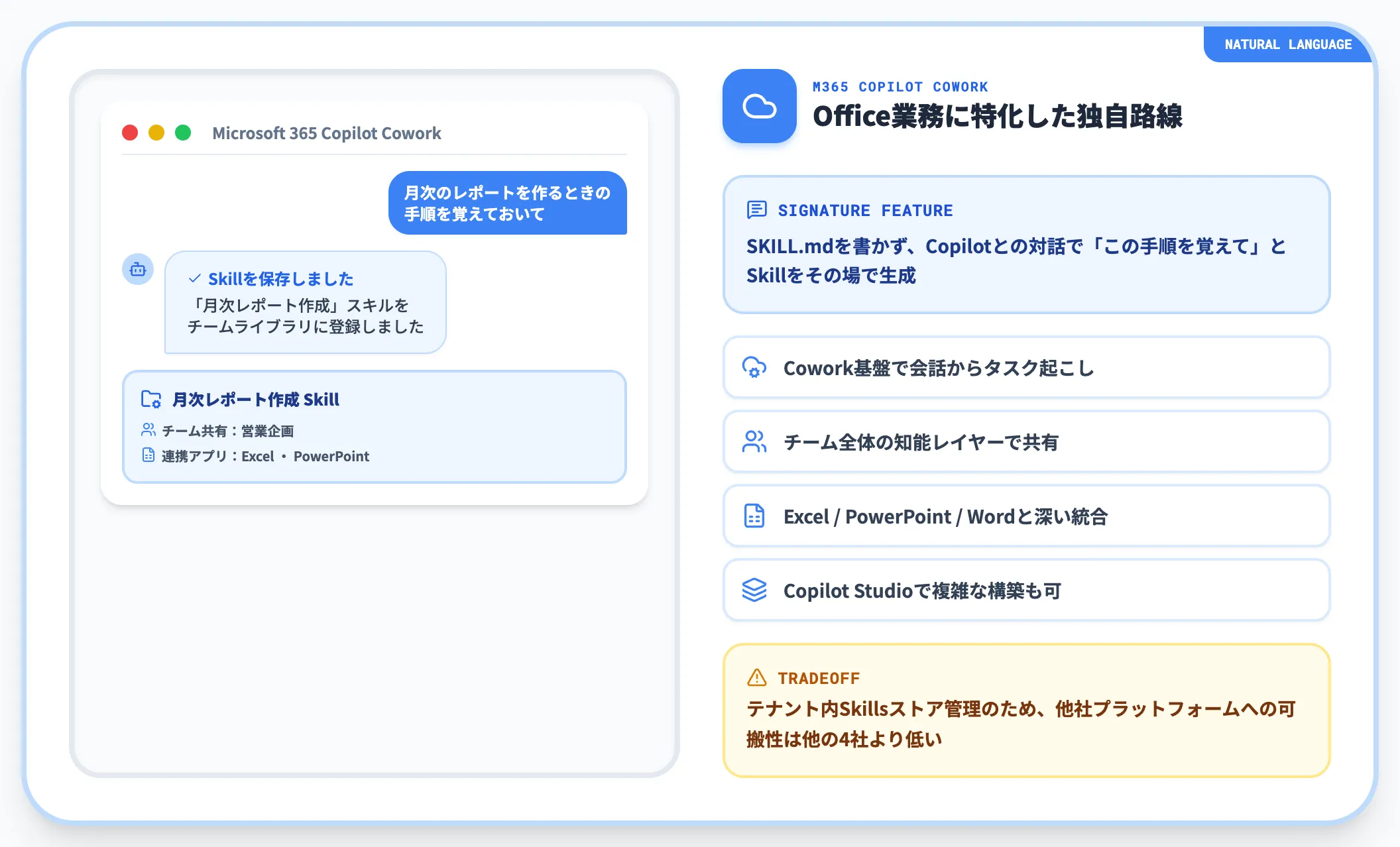Click the M365 COPILOT COWORK label

tap(900, 87)
